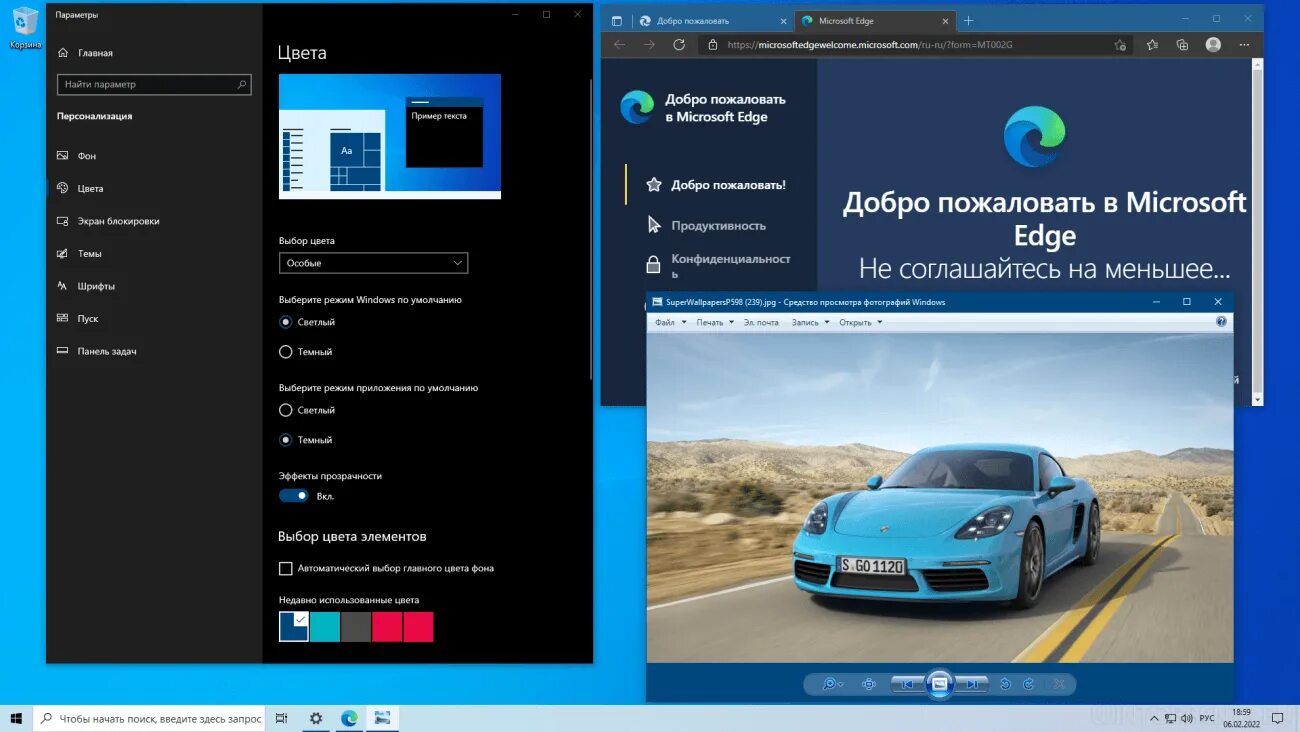The width and height of the screenshot is (1300, 732).
Task: Add a new tab in Edge
Action: point(968,20)
